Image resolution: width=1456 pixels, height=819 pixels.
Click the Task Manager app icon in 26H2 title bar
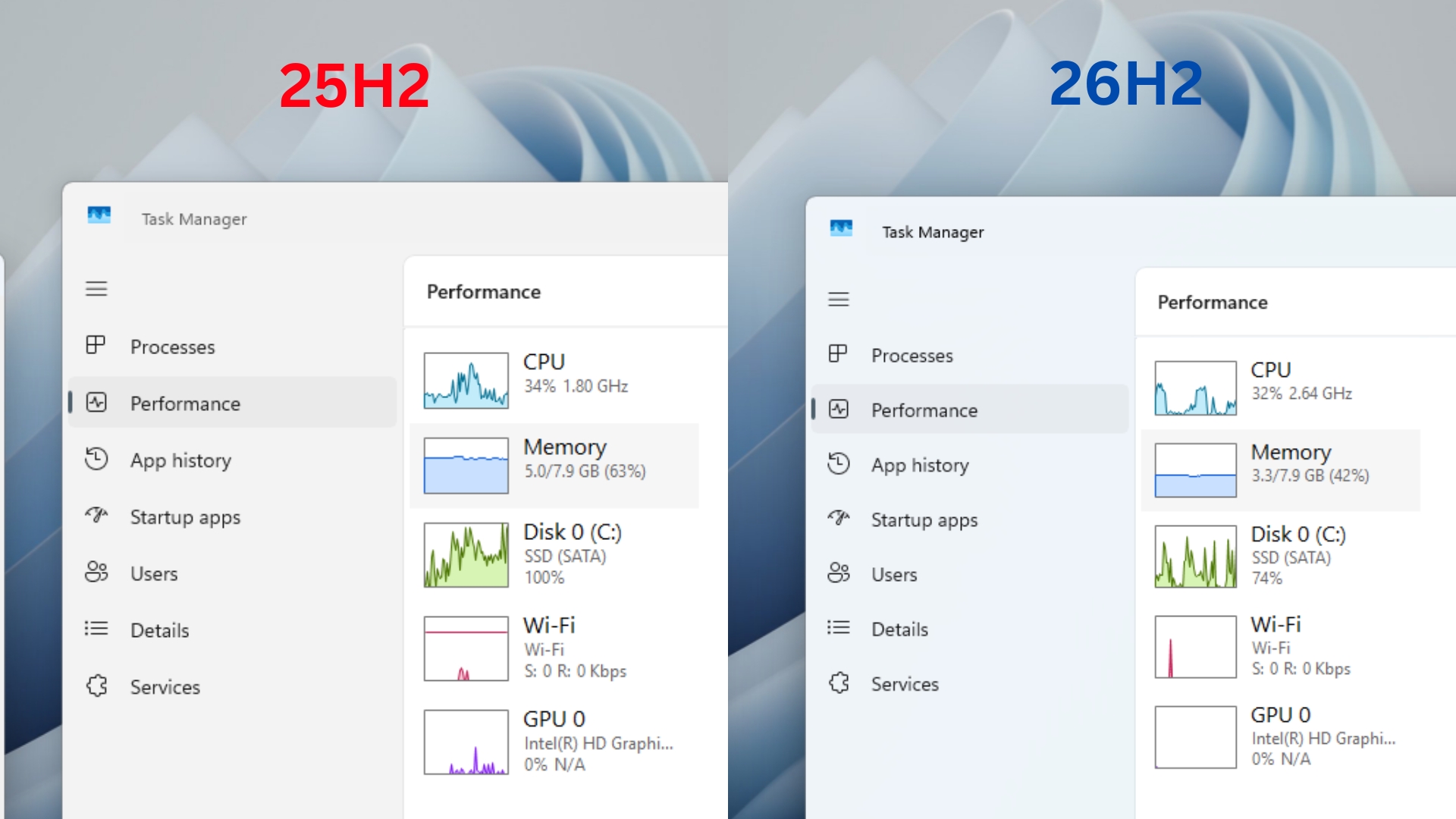coord(841,228)
